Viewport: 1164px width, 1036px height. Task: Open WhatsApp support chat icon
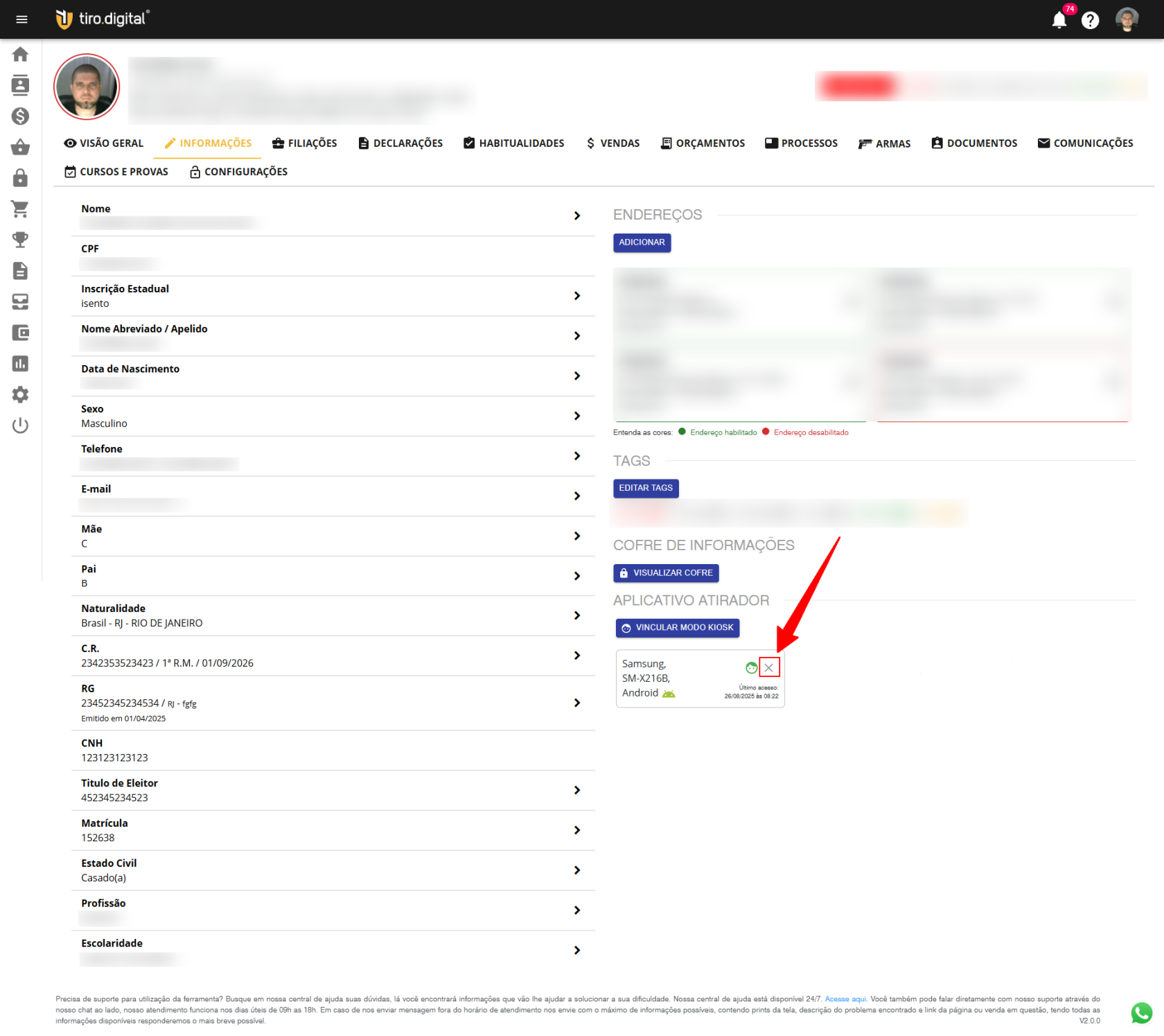coord(1141,1012)
